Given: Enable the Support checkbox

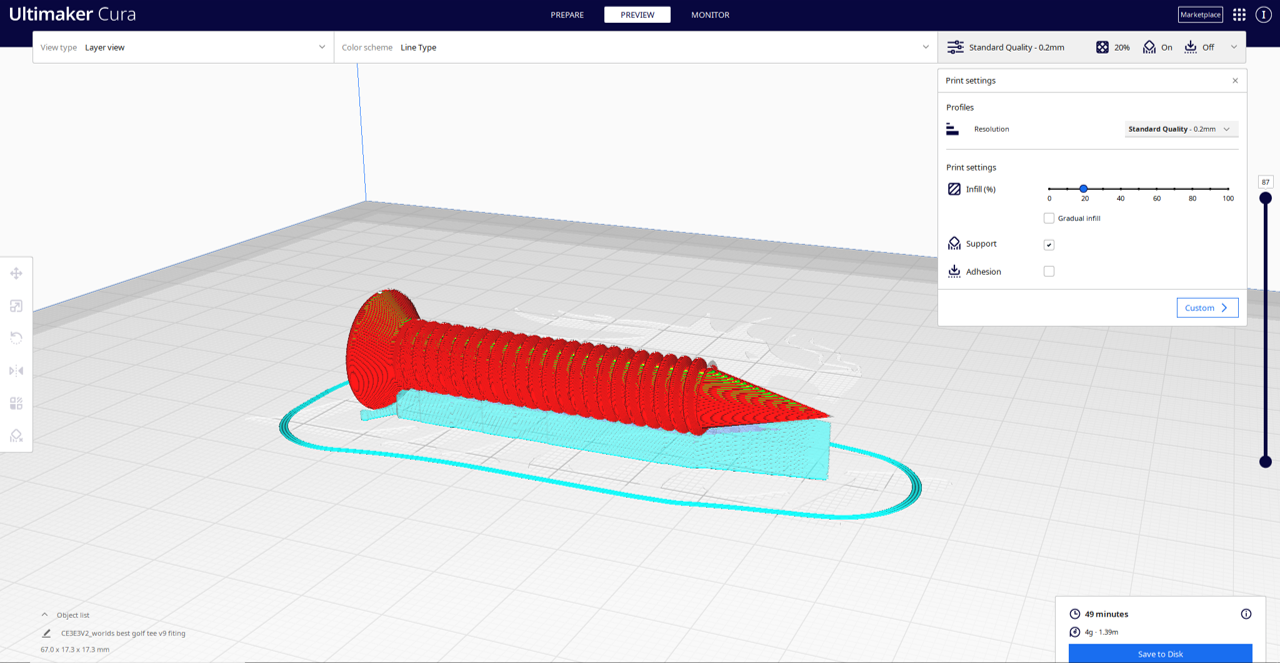Looking at the screenshot, I should [x=1048, y=244].
